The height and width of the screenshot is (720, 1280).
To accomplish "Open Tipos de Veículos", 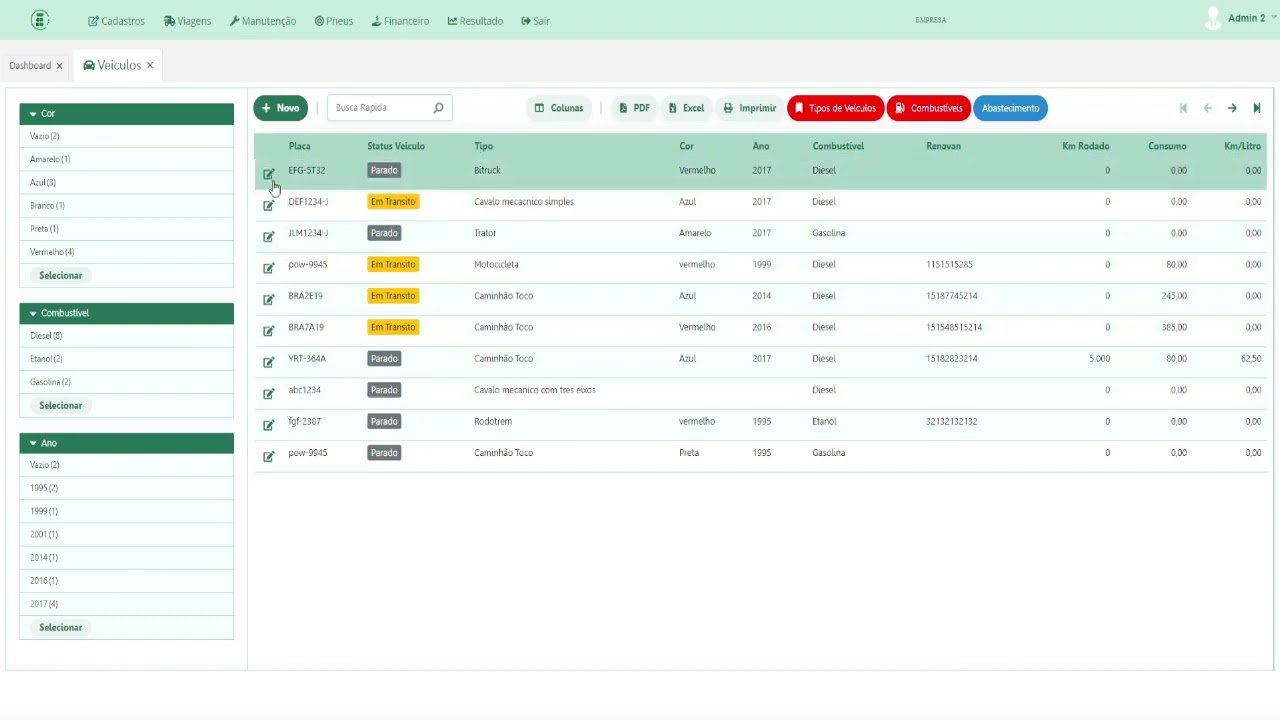I will click(835, 108).
